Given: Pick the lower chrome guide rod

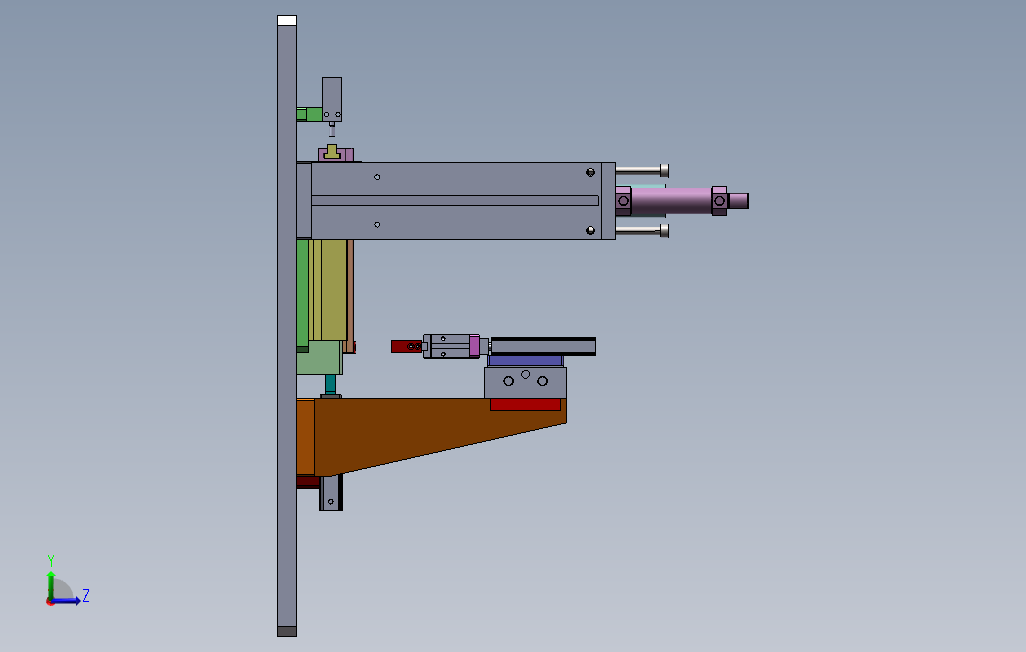Looking at the screenshot, I should tap(642, 230).
